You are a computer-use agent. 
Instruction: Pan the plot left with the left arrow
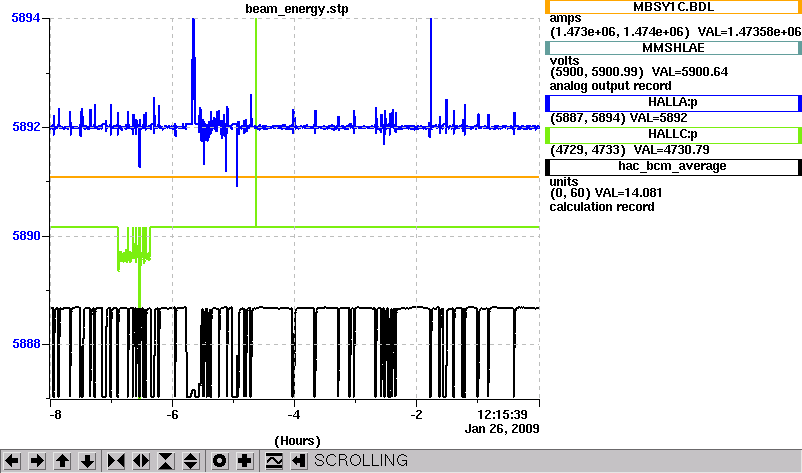[x=12, y=461]
